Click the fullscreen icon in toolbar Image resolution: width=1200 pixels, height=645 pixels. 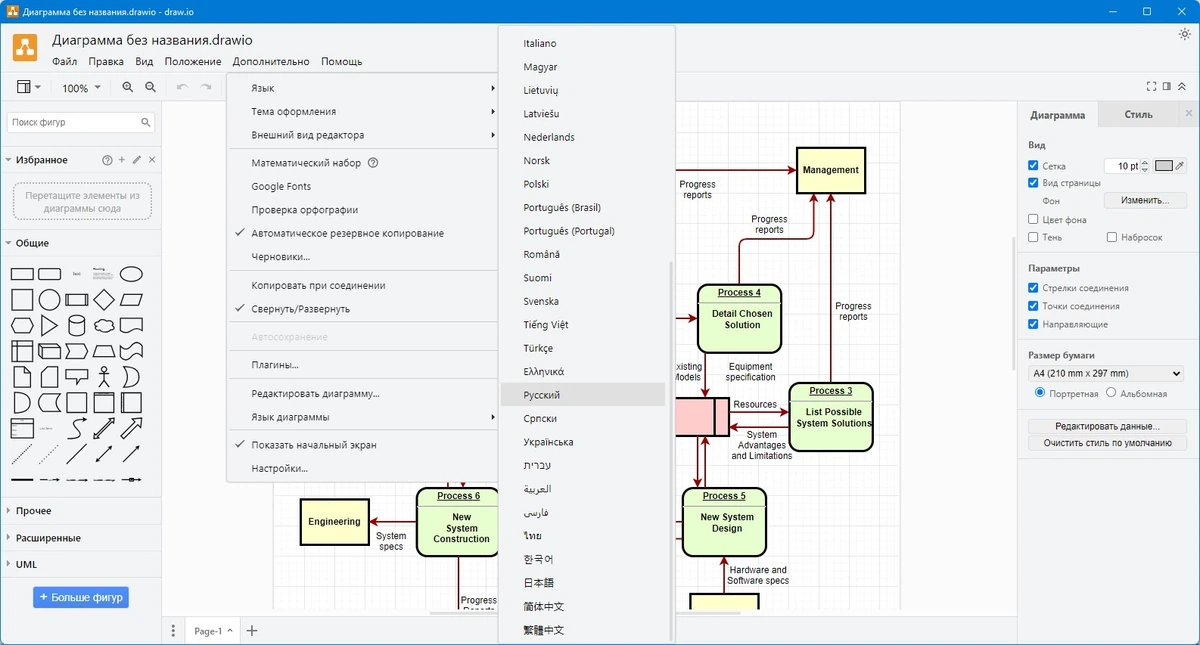pos(1152,87)
